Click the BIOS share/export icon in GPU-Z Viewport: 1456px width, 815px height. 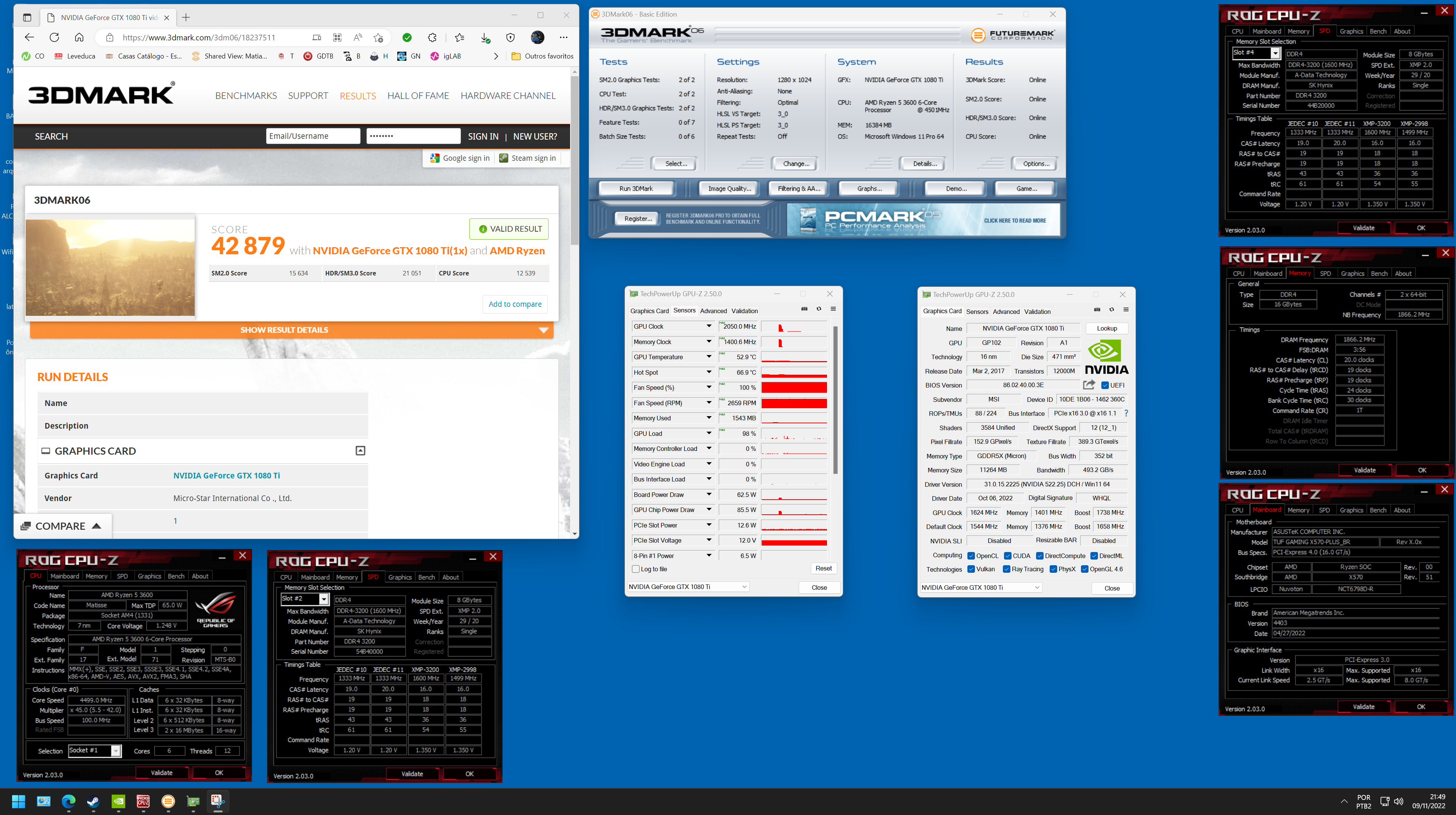1089,385
